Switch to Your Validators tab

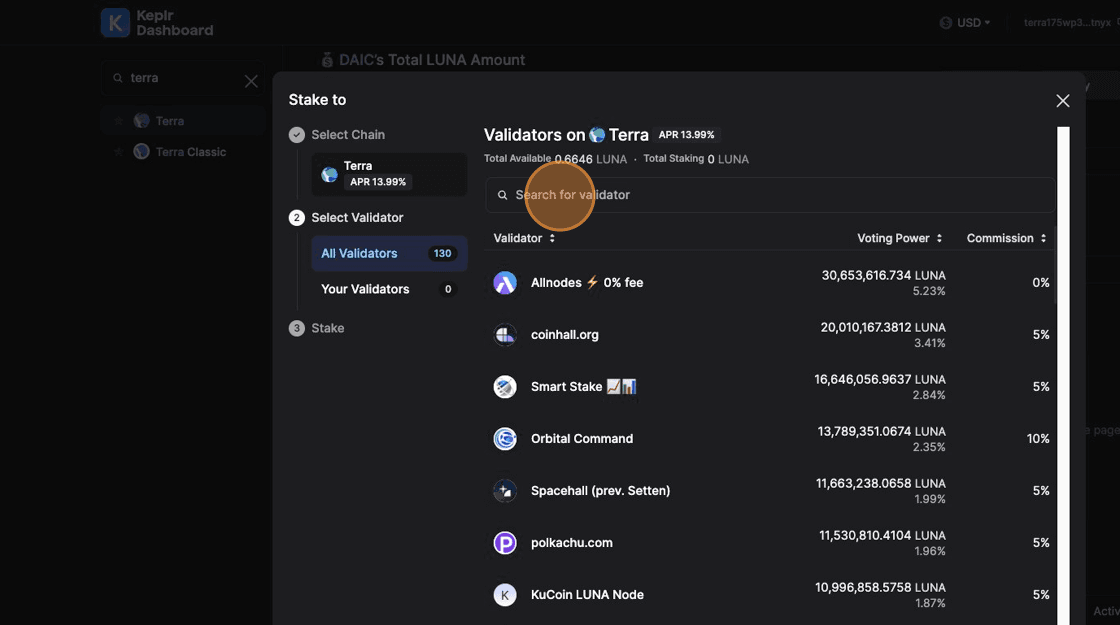point(388,289)
